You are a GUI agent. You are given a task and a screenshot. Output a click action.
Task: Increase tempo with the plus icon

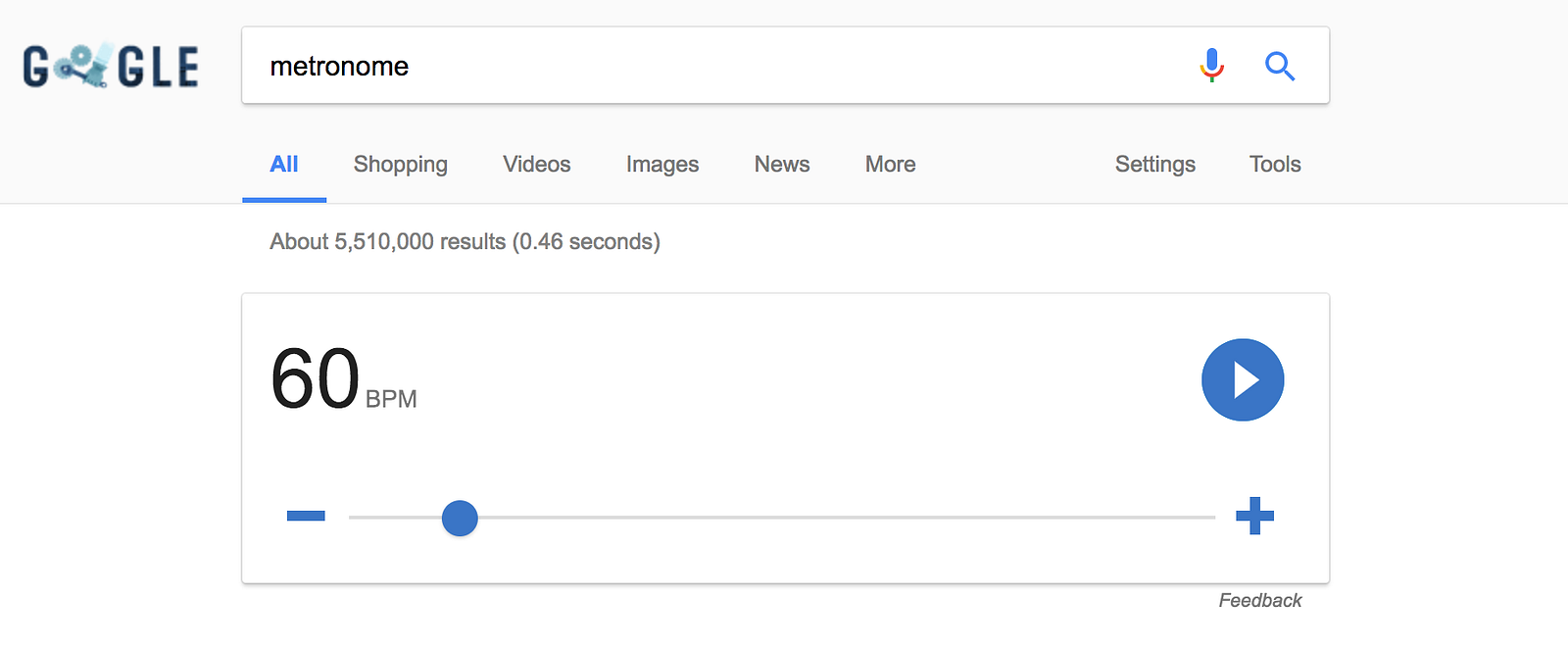[1254, 516]
